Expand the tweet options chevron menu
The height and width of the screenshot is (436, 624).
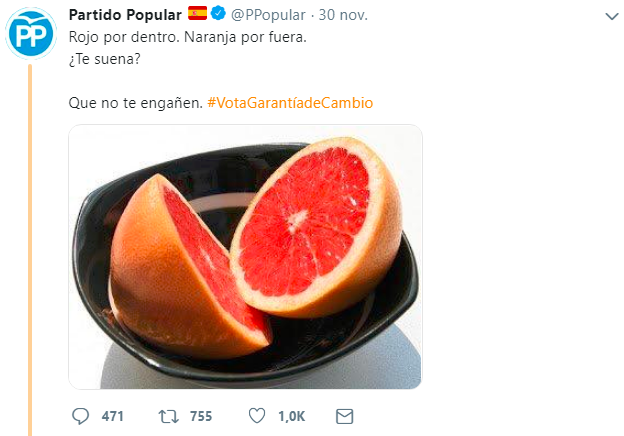612,17
